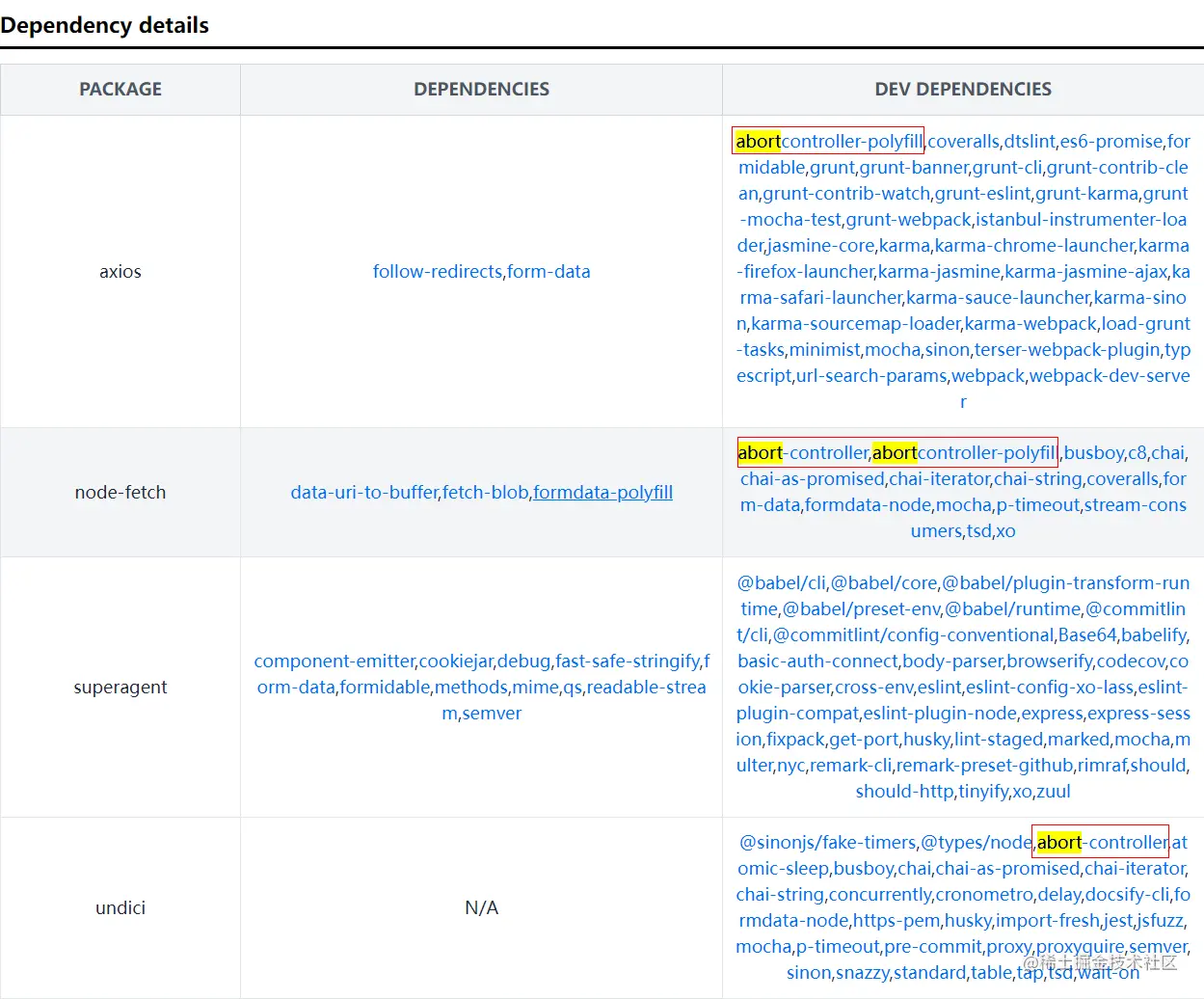The height and width of the screenshot is (999, 1204).
Task: Open the grunt-eslint link
Action: pyautogui.click(x=983, y=193)
